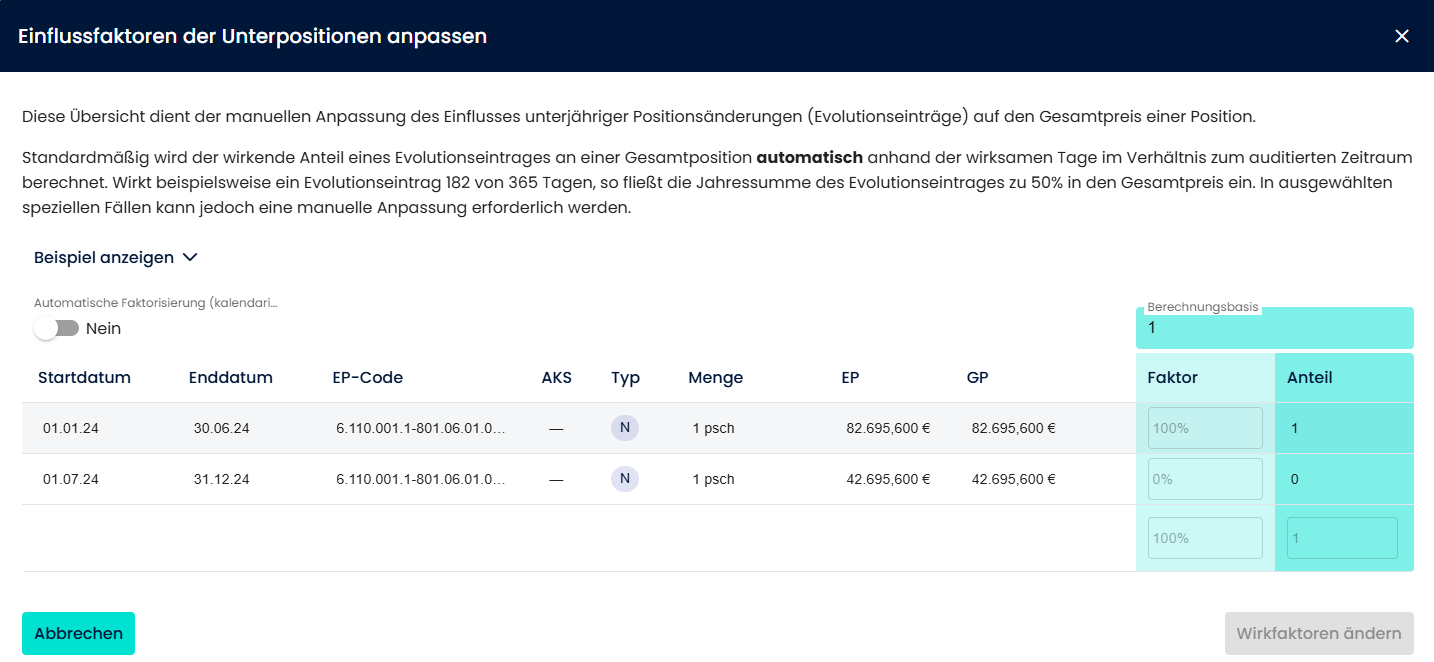Click the total Anteil field in the summary row

point(1342,538)
